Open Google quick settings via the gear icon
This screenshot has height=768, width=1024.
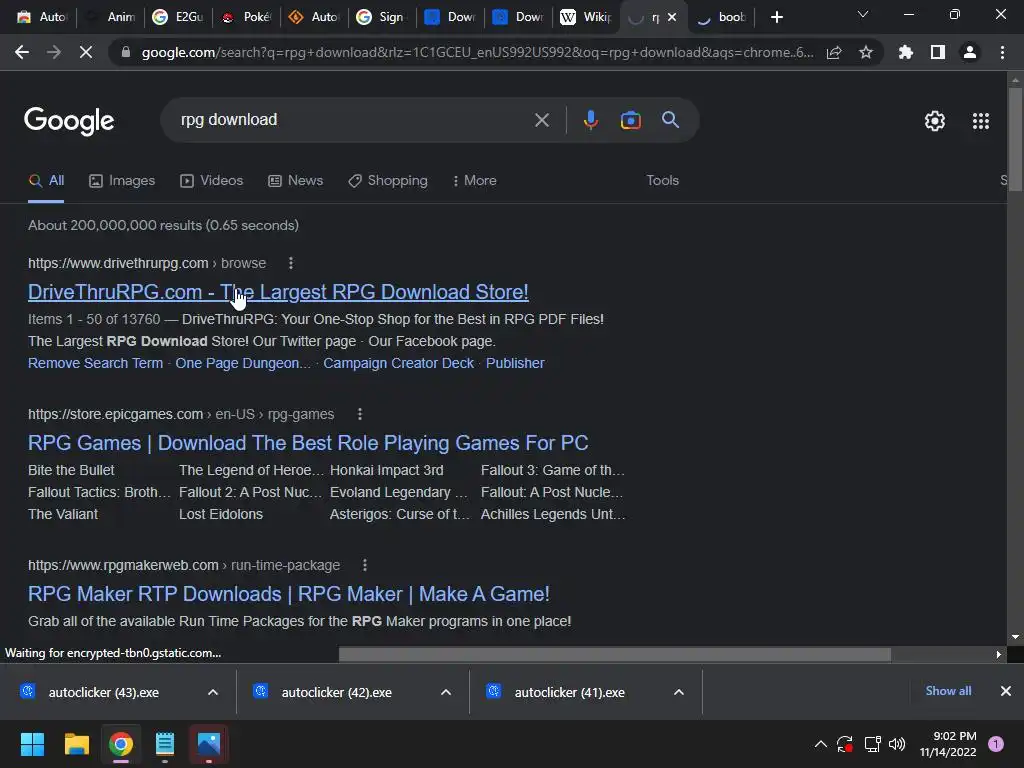[x=935, y=121]
